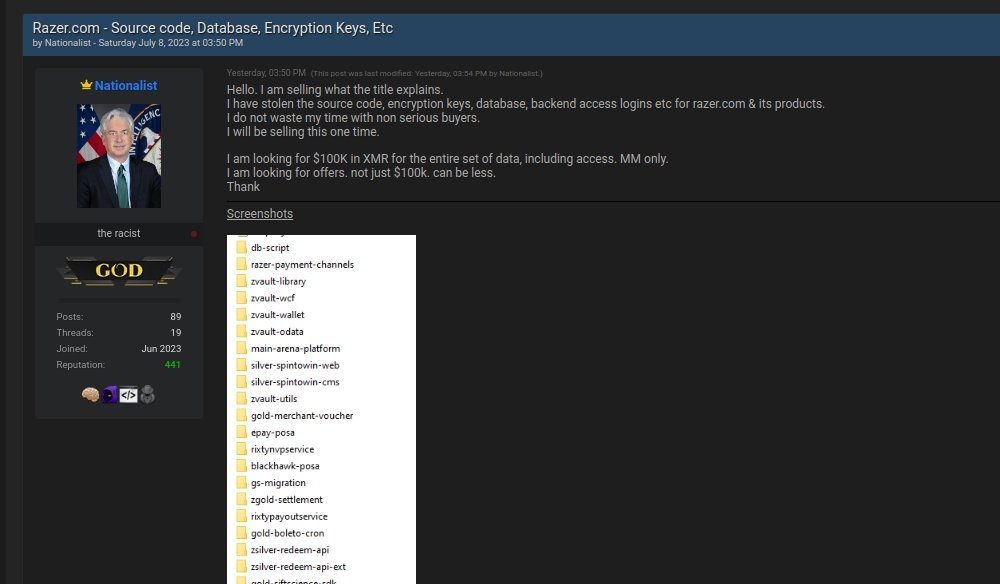Viewport: 1000px width, 584px height.
Task: Click the main-arena-platform folder icon
Action: point(241,348)
